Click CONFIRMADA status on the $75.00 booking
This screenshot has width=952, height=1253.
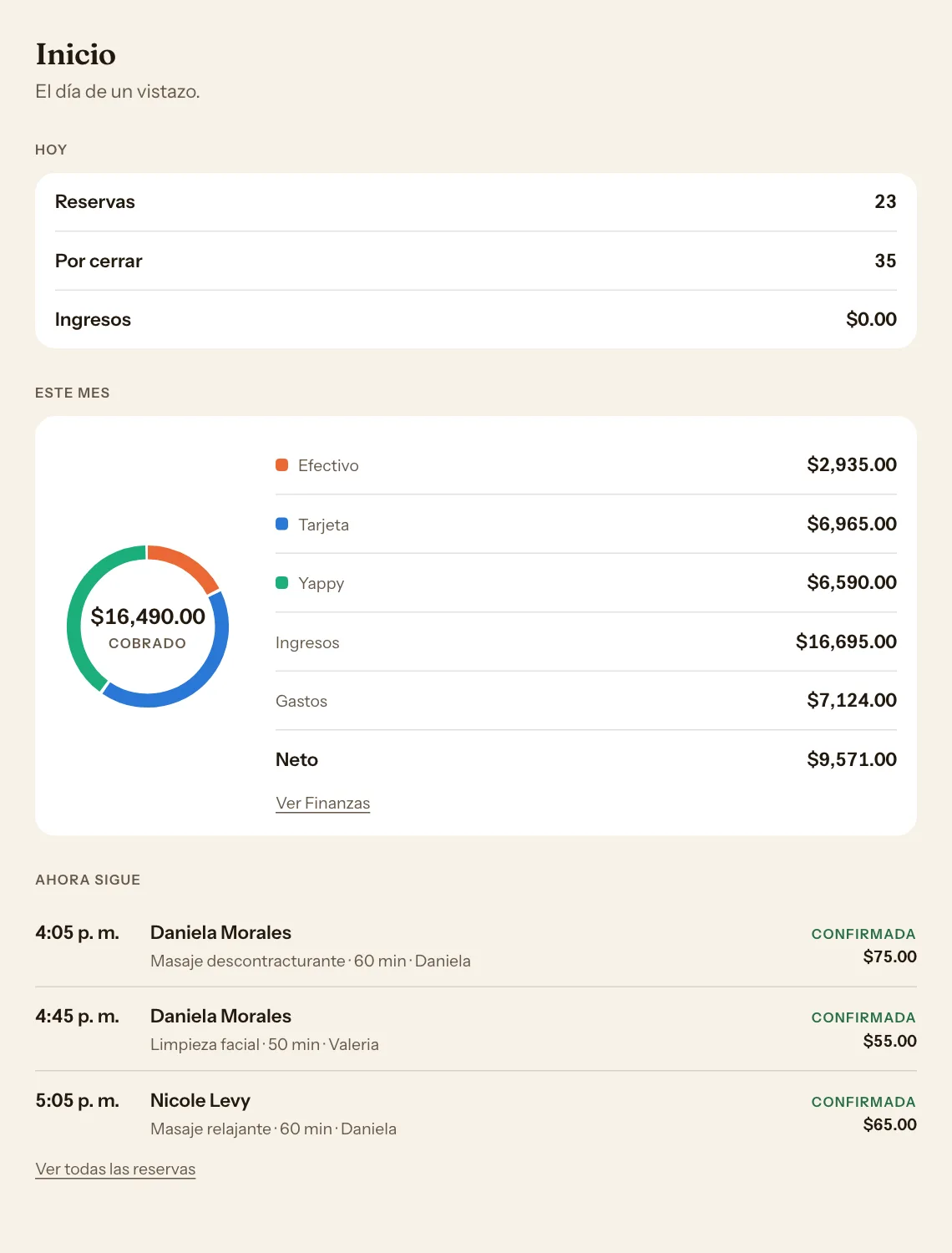[x=863, y=934]
